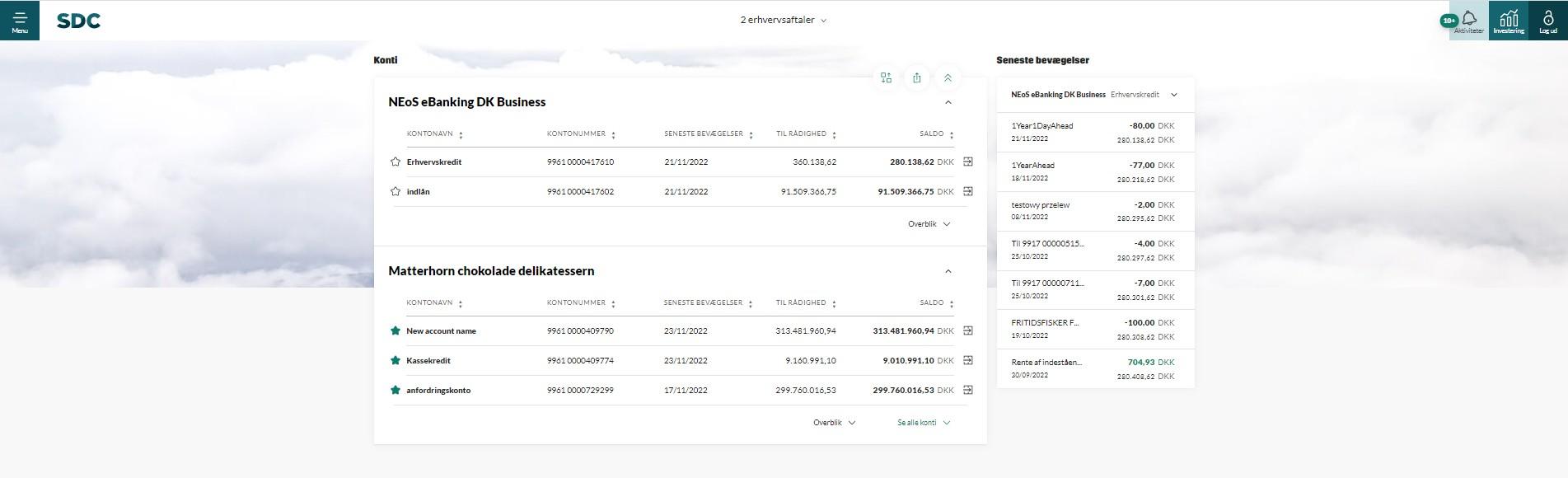This screenshot has height=478, width=1568.
Task: Open the New account name account
Action: point(441,330)
